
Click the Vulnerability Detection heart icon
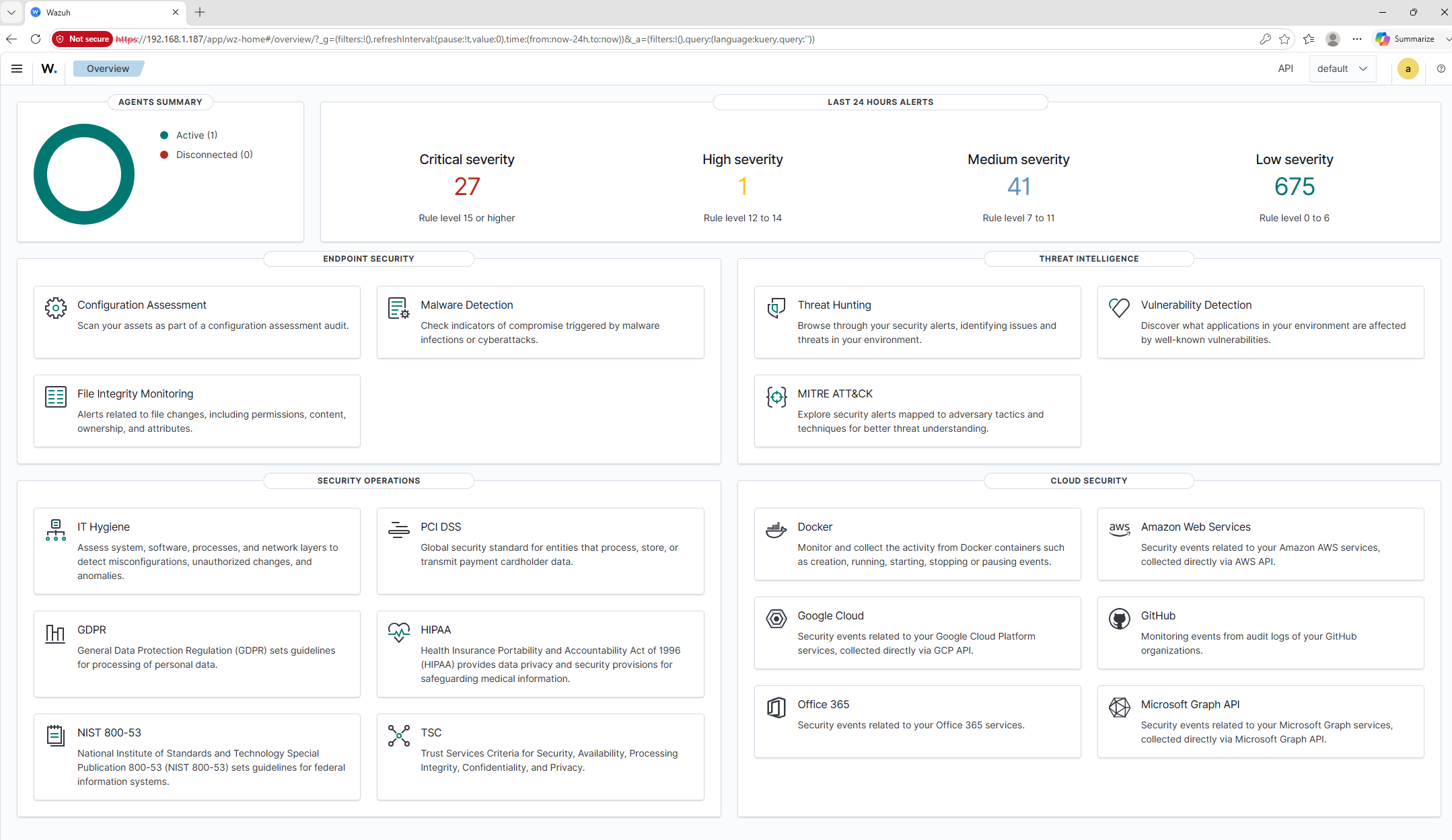(x=1120, y=308)
